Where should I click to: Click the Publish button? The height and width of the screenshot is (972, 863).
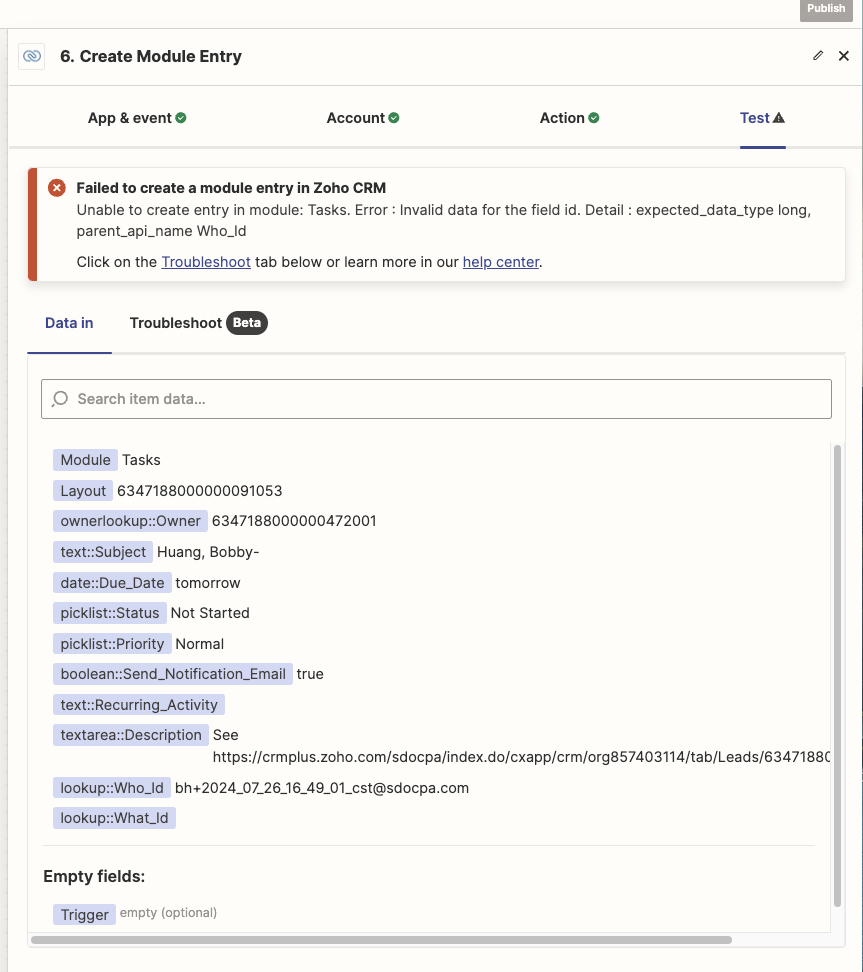pyautogui.click(x=826, y=9)
